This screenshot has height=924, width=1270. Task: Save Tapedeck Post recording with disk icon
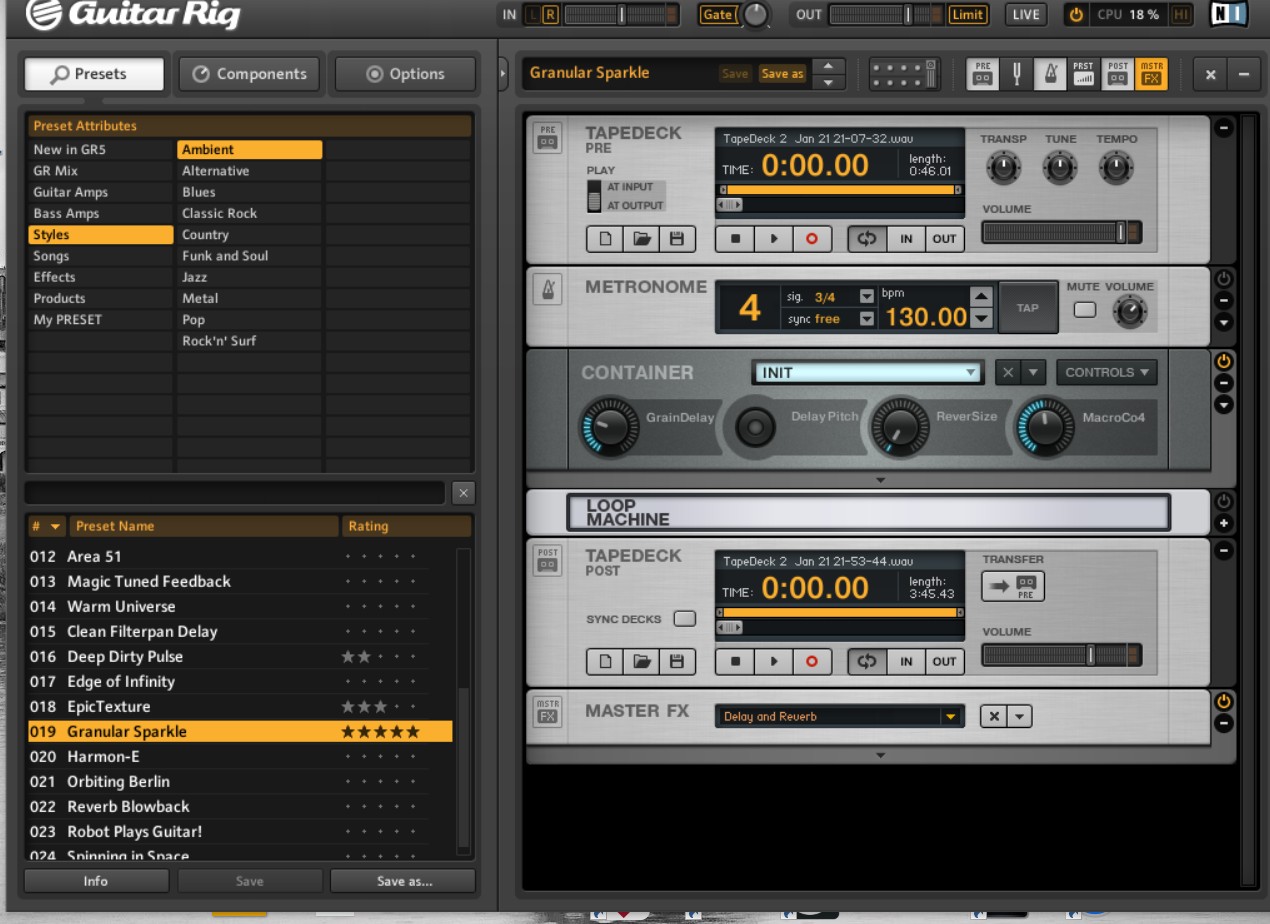click(677, 661)
